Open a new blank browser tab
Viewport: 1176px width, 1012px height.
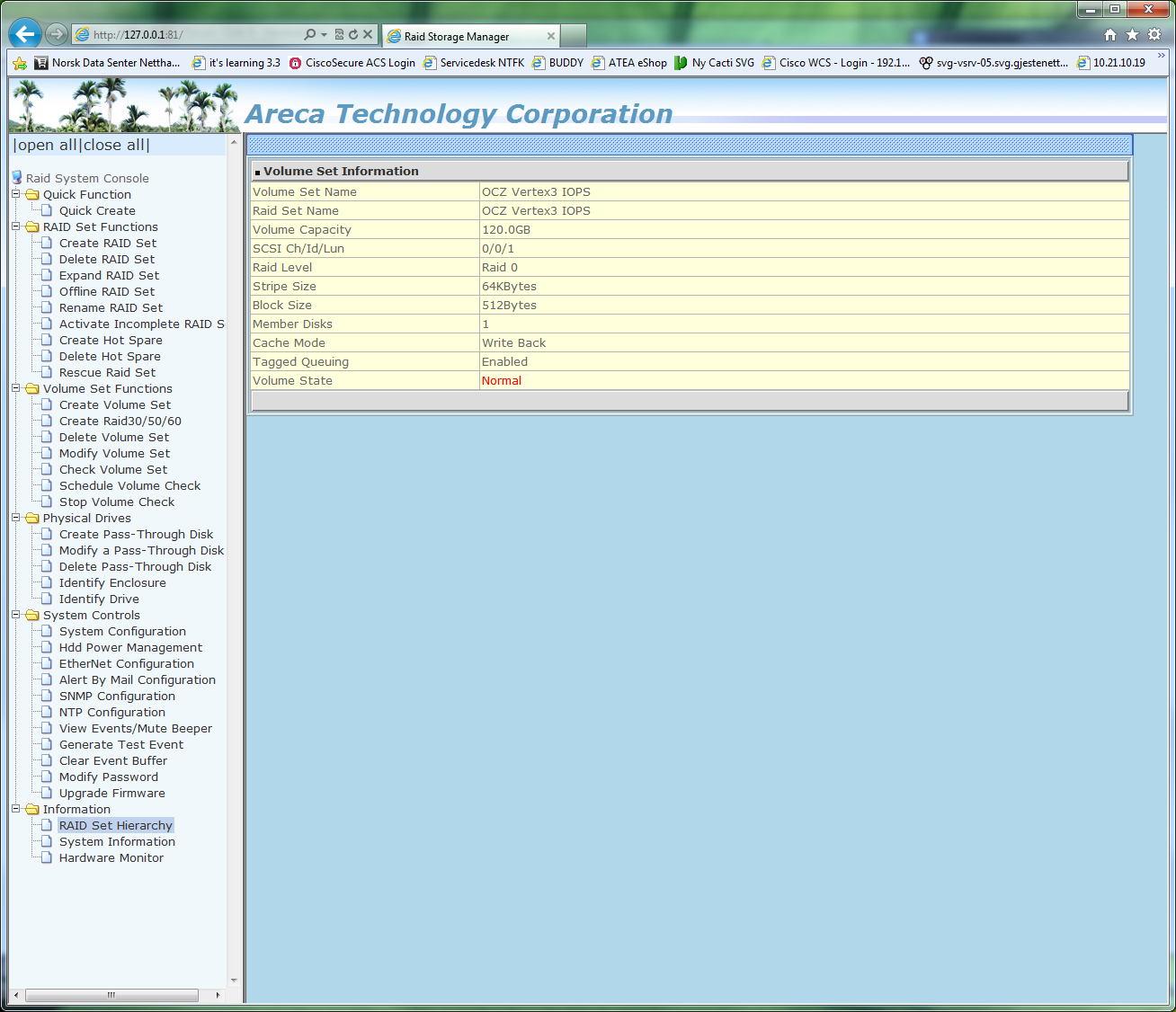tap(574, 36)
